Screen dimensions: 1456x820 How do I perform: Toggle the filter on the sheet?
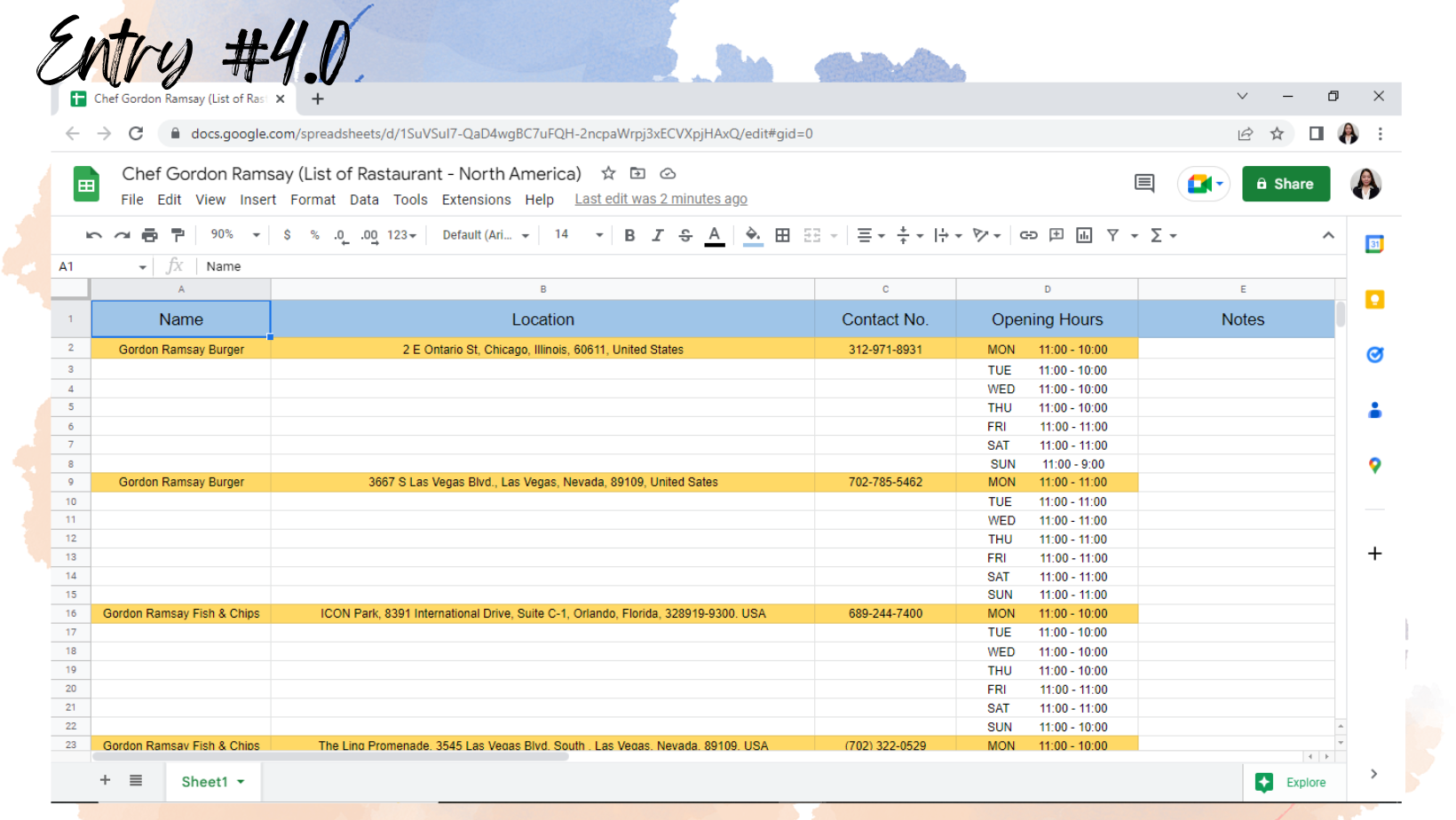1112,235
